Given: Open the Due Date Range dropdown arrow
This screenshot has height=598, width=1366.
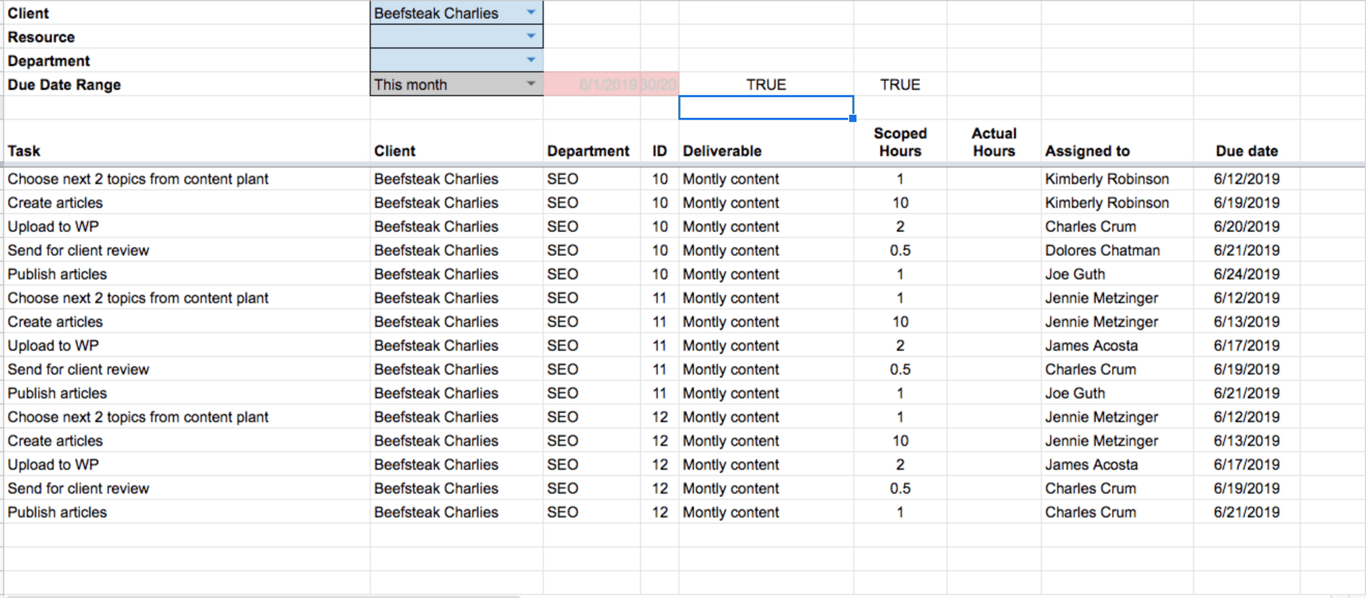Looking at the screenshot, I should [531, 85].
